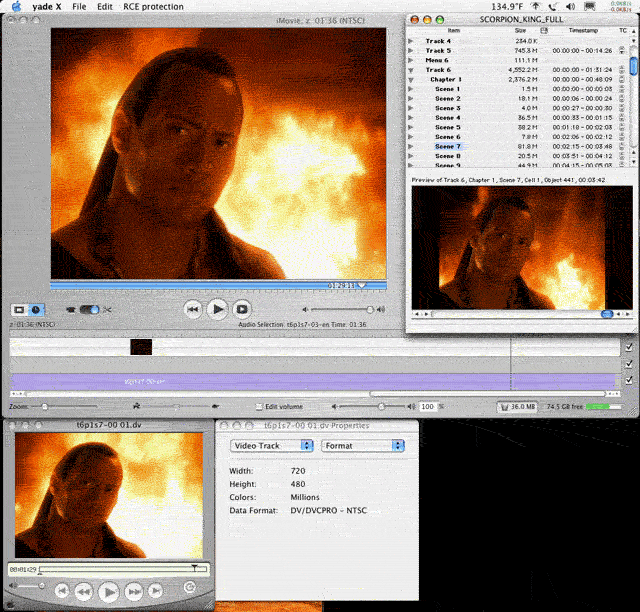Select Scene 7 row label
640x612 pixels.
tap(448, 146)
